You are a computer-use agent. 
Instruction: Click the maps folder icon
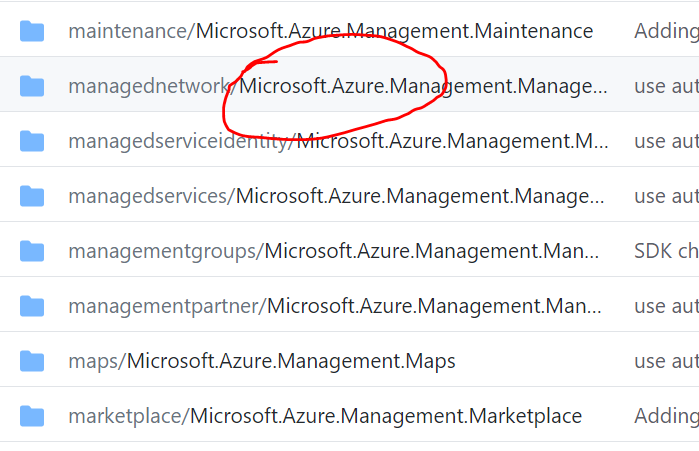[32, 361]
